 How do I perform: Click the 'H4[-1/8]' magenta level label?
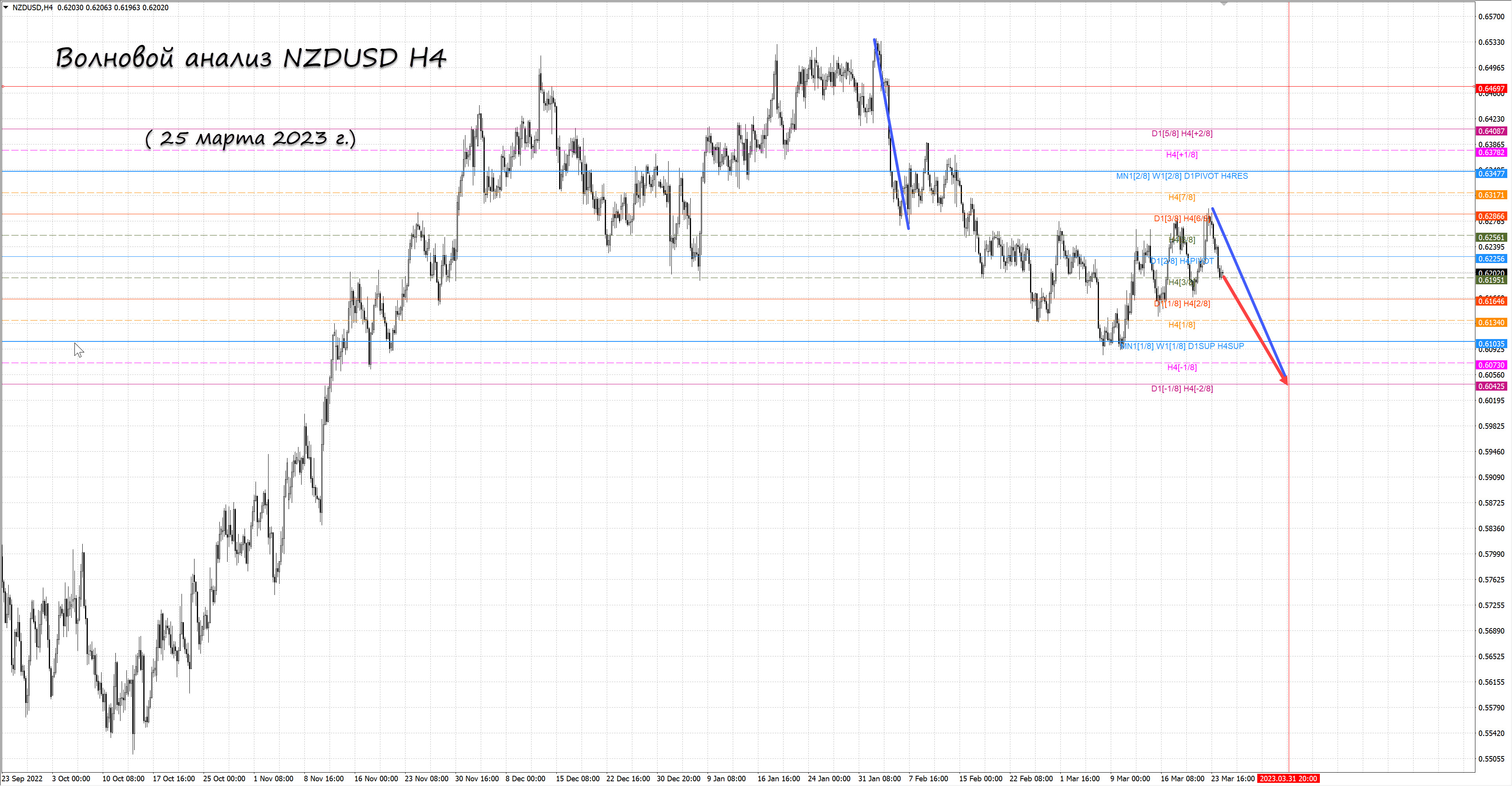tap(1182, 367)
